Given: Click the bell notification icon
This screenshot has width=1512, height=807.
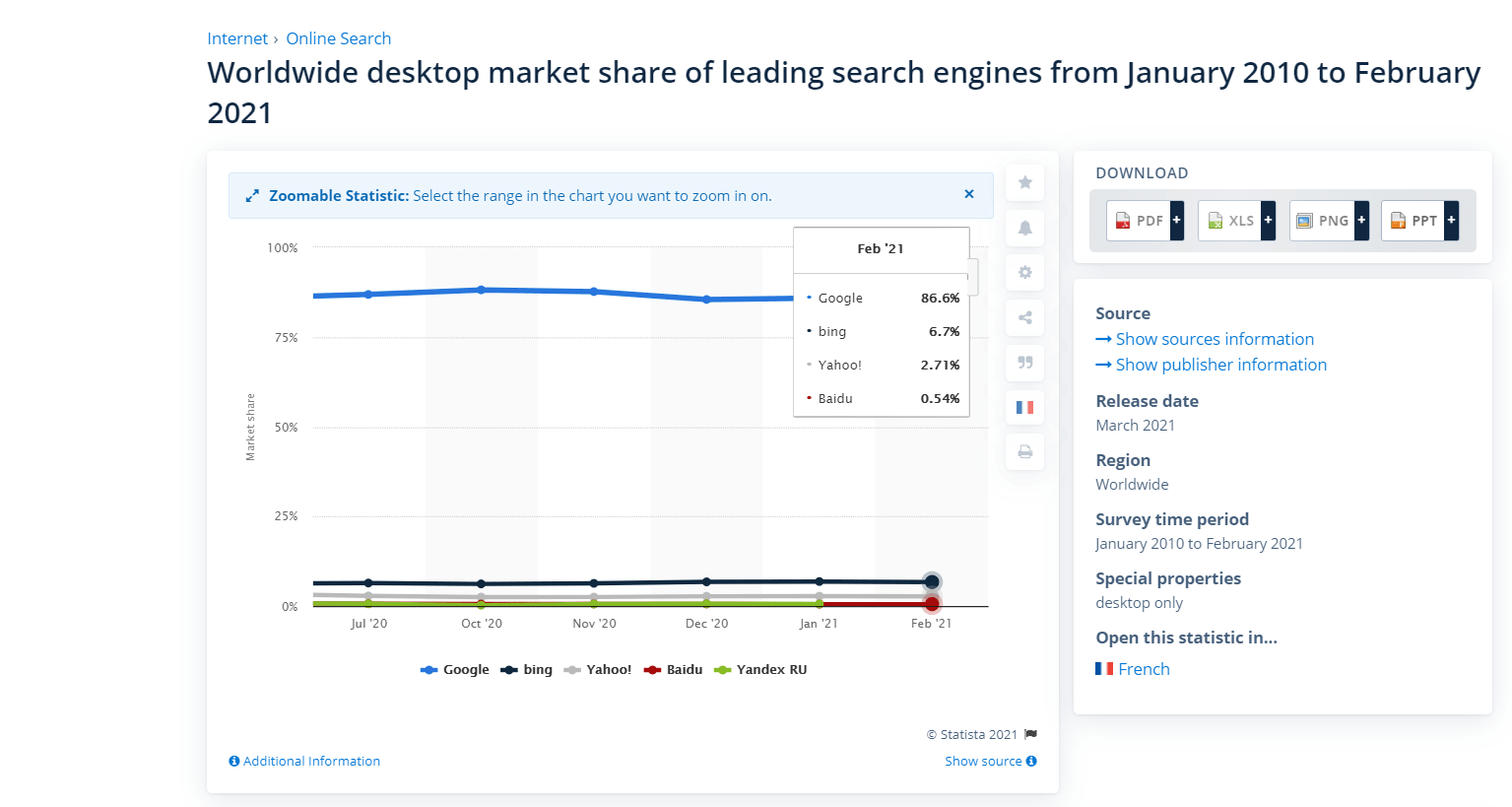Looking at the screenshot, I should pos(1024,228).
